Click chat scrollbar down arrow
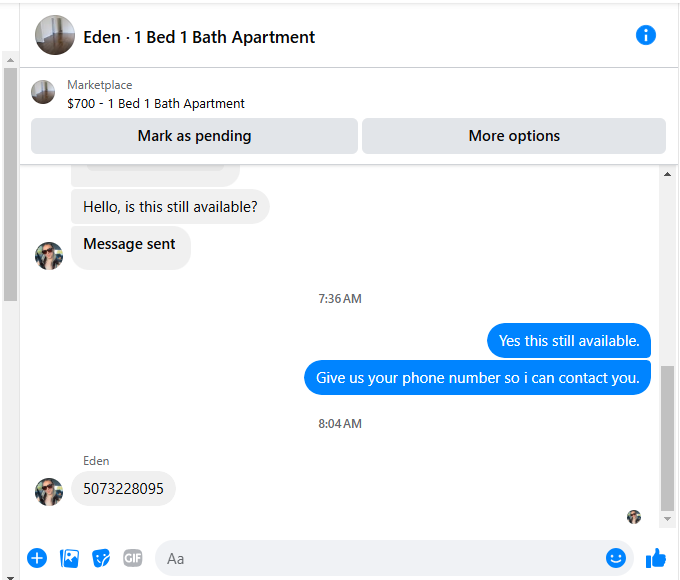 tap(667, 519)
